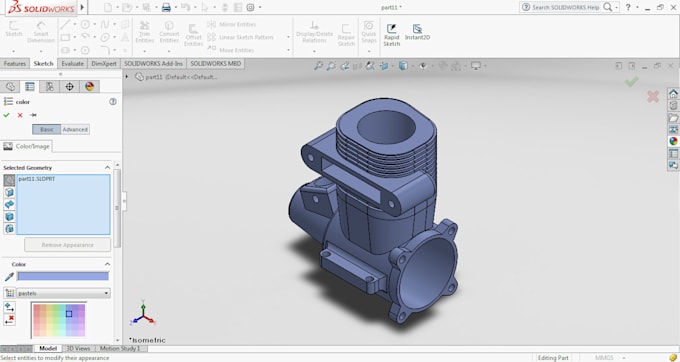Select the blue swatch in pastel palette
The height and width of the screenshot is (362, 680).
click(69, 313)
